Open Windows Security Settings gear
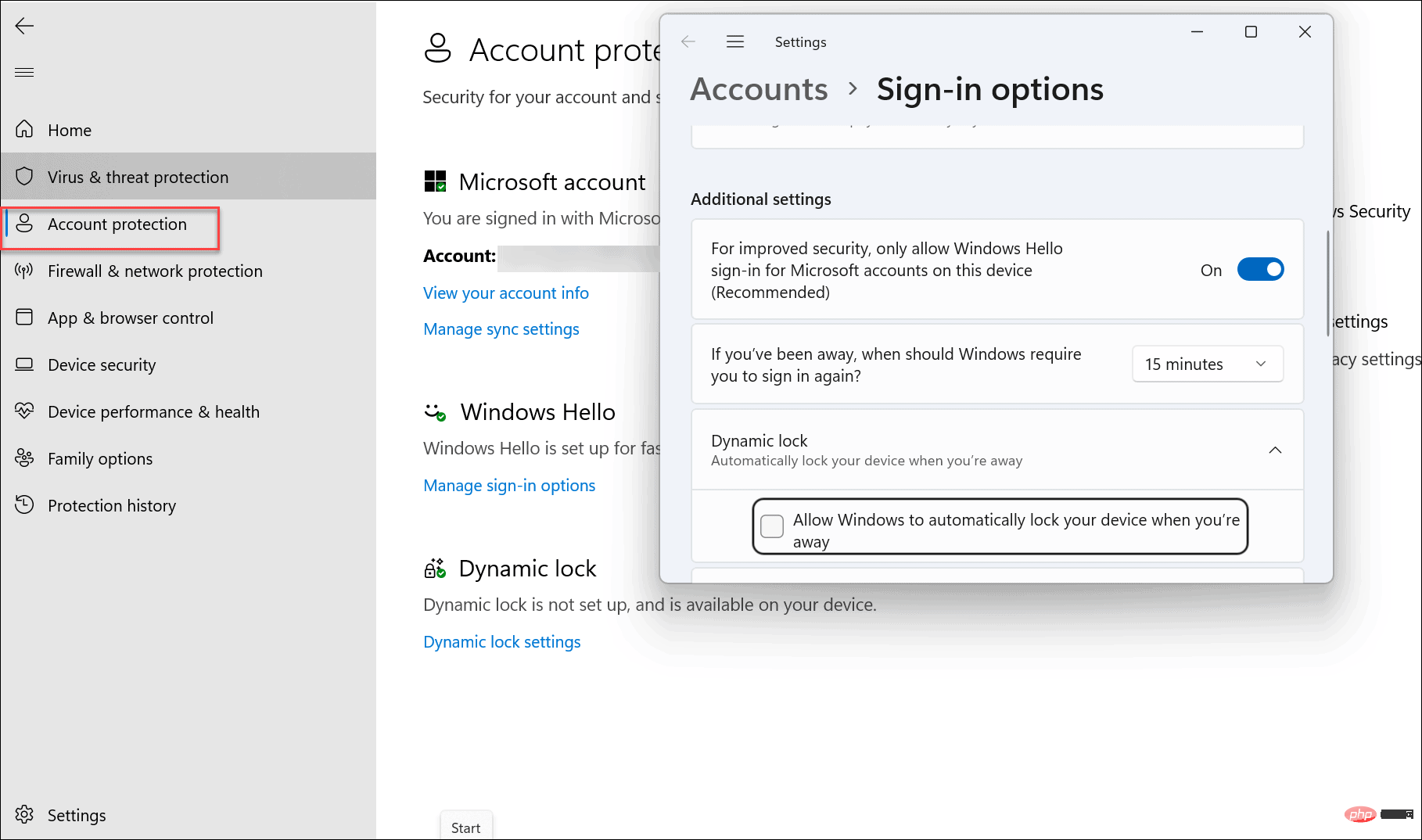 (x=77, y=814)
